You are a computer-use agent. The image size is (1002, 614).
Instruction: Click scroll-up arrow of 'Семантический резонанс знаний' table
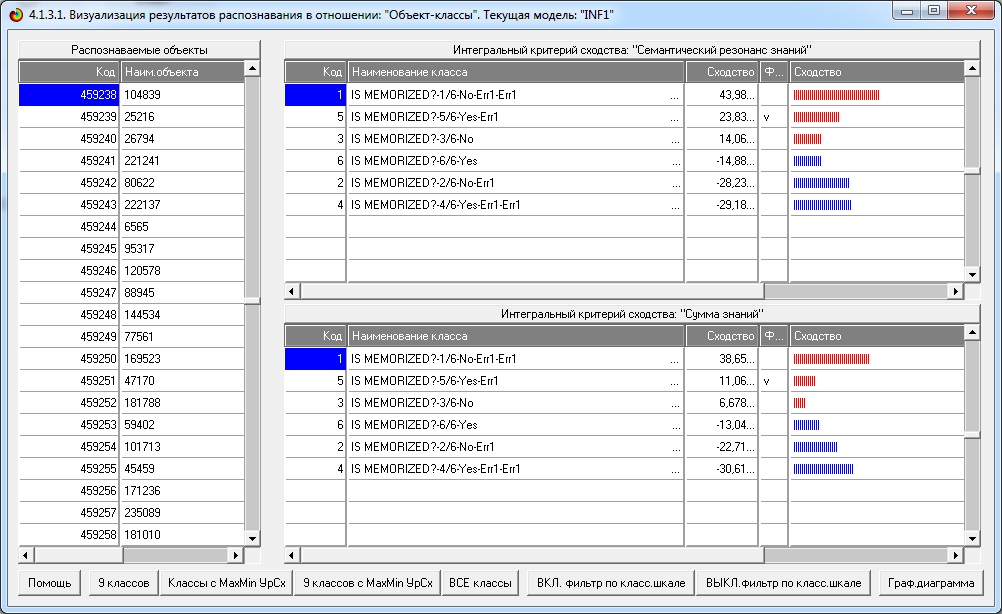[972, 70]
